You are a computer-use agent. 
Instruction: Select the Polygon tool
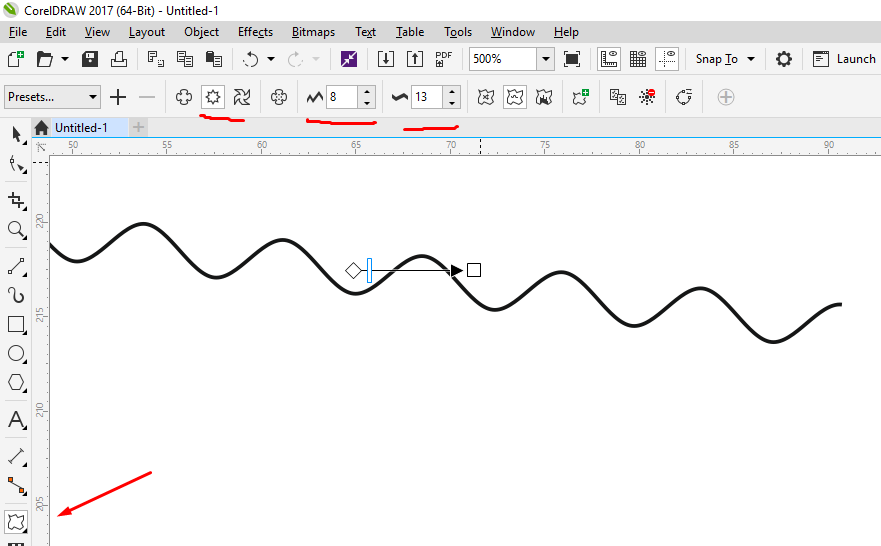[16, 383]
